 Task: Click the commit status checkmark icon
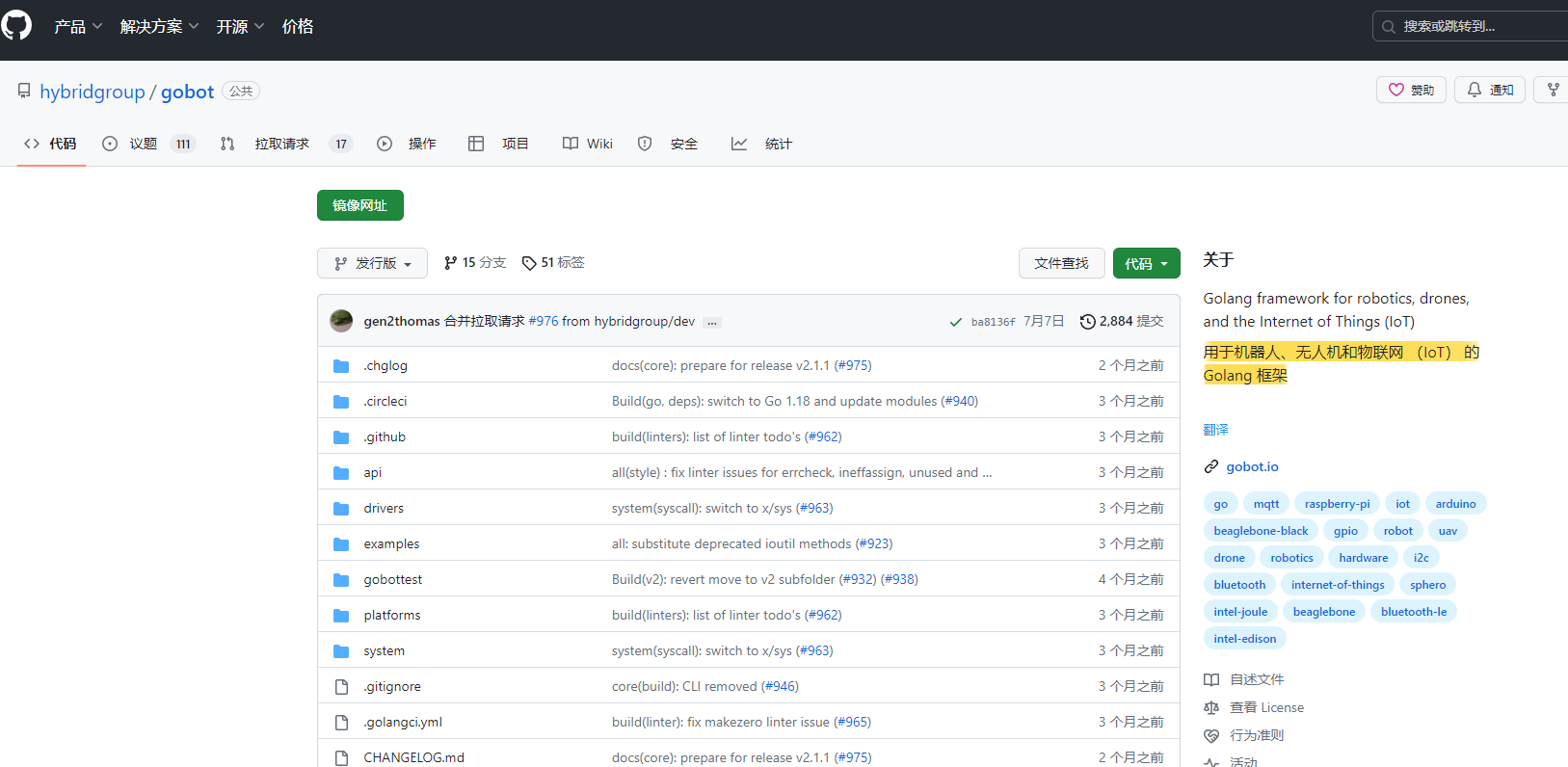955,322
